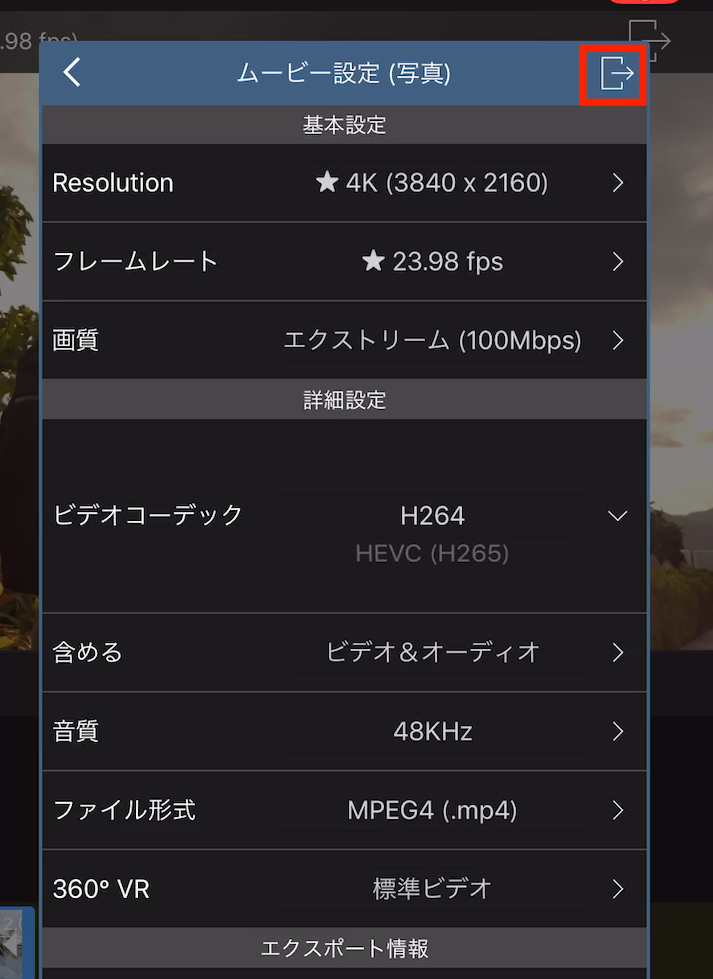713x979 pixels.
Task: Tap the エクストリーム (100Mbps) quality value
Action: (432, 341)
